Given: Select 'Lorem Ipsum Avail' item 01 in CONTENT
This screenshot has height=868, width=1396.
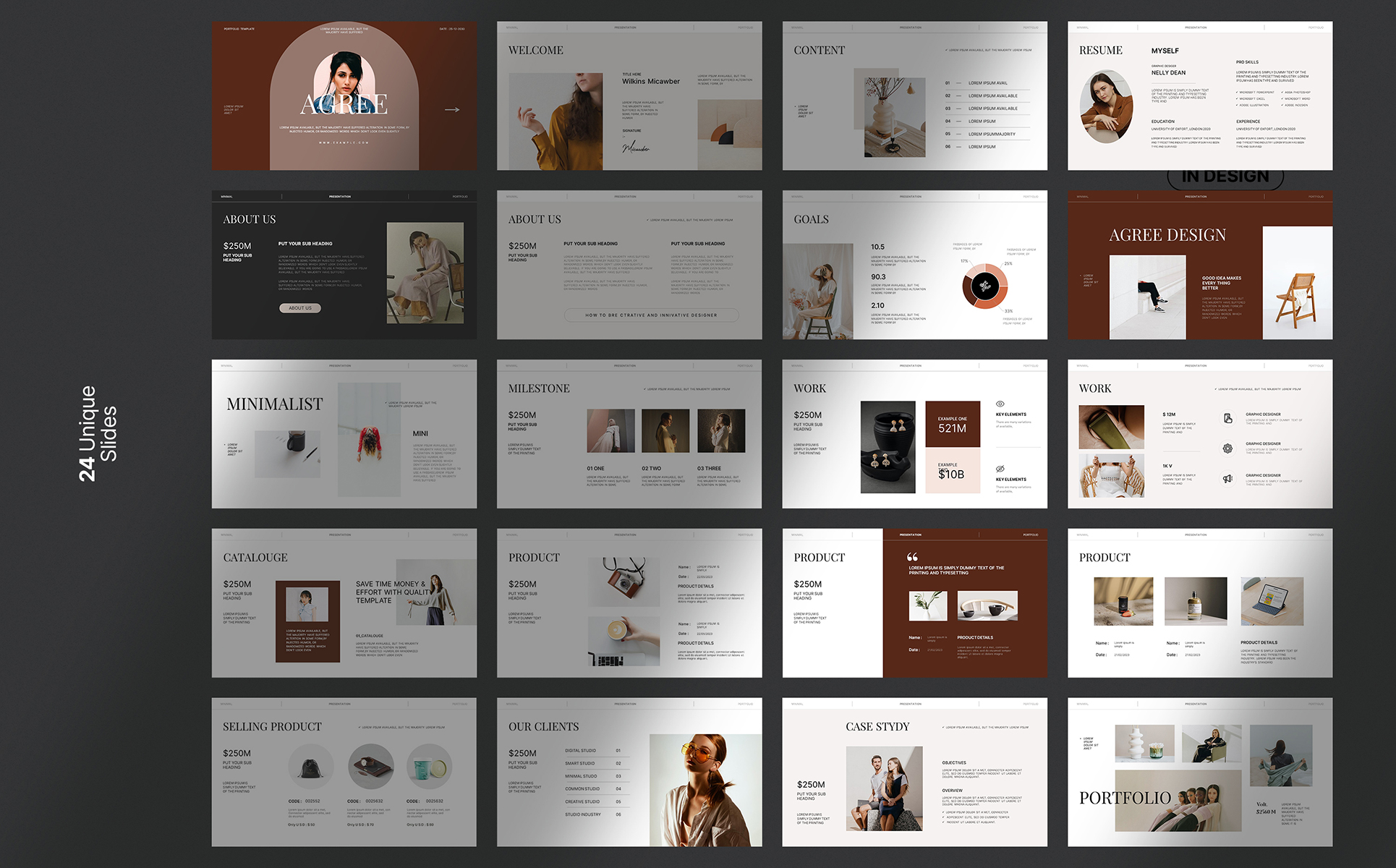Looking at the screenshot, I should (987, 83).
